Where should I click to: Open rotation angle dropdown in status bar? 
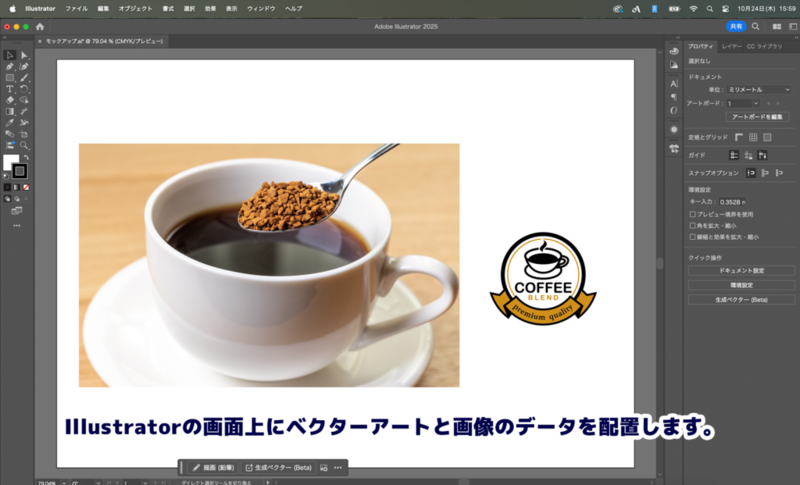tap(98, 482)
